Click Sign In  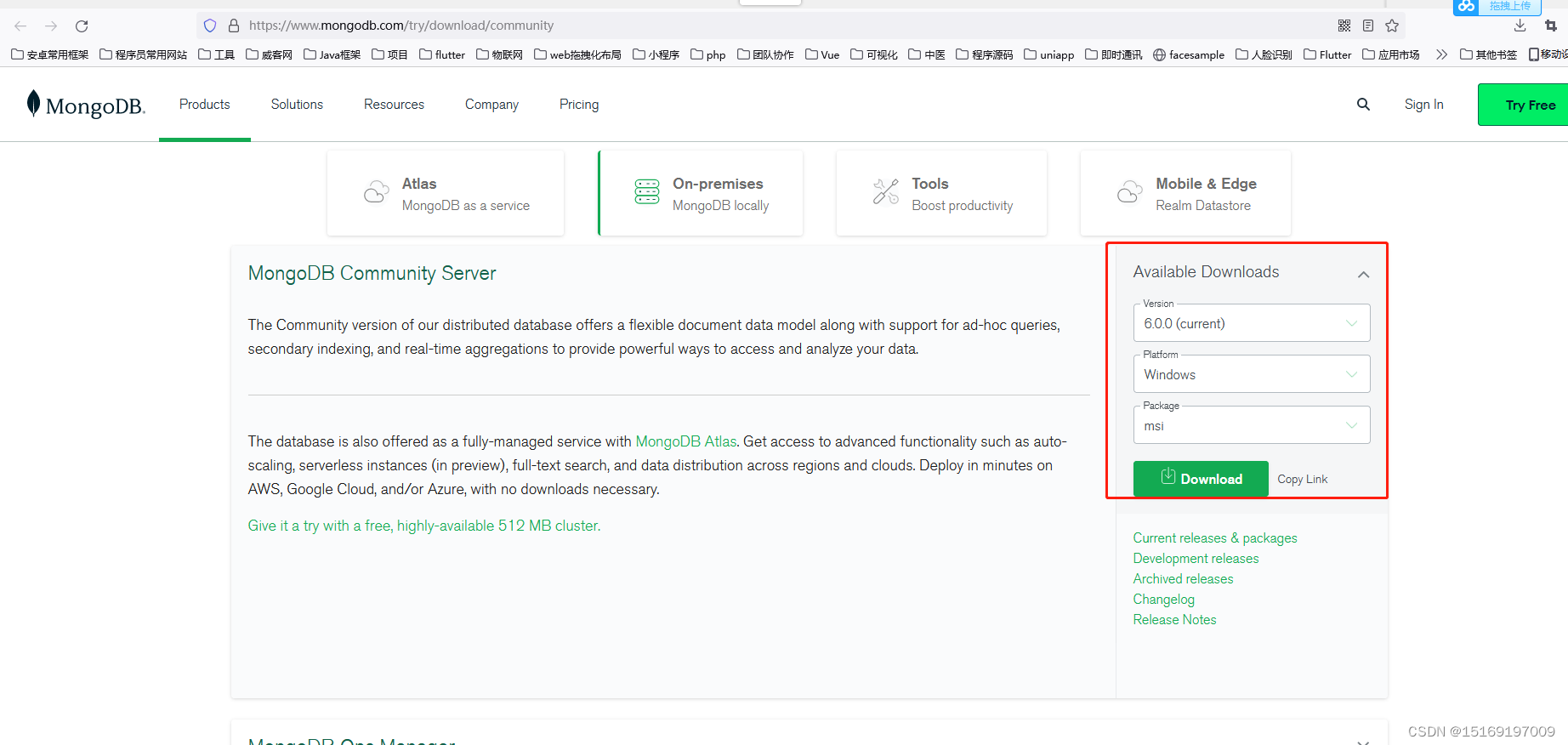(1423, 104)
